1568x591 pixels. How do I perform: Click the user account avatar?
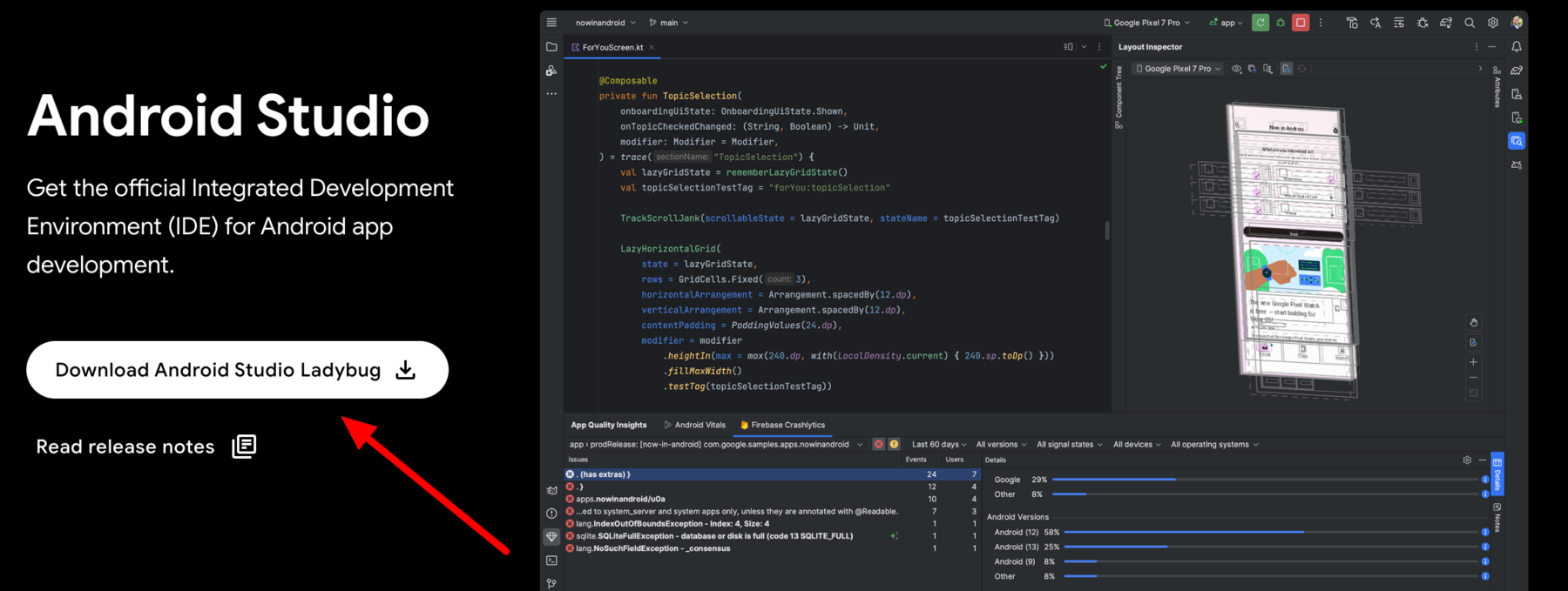click(1517, 23)
